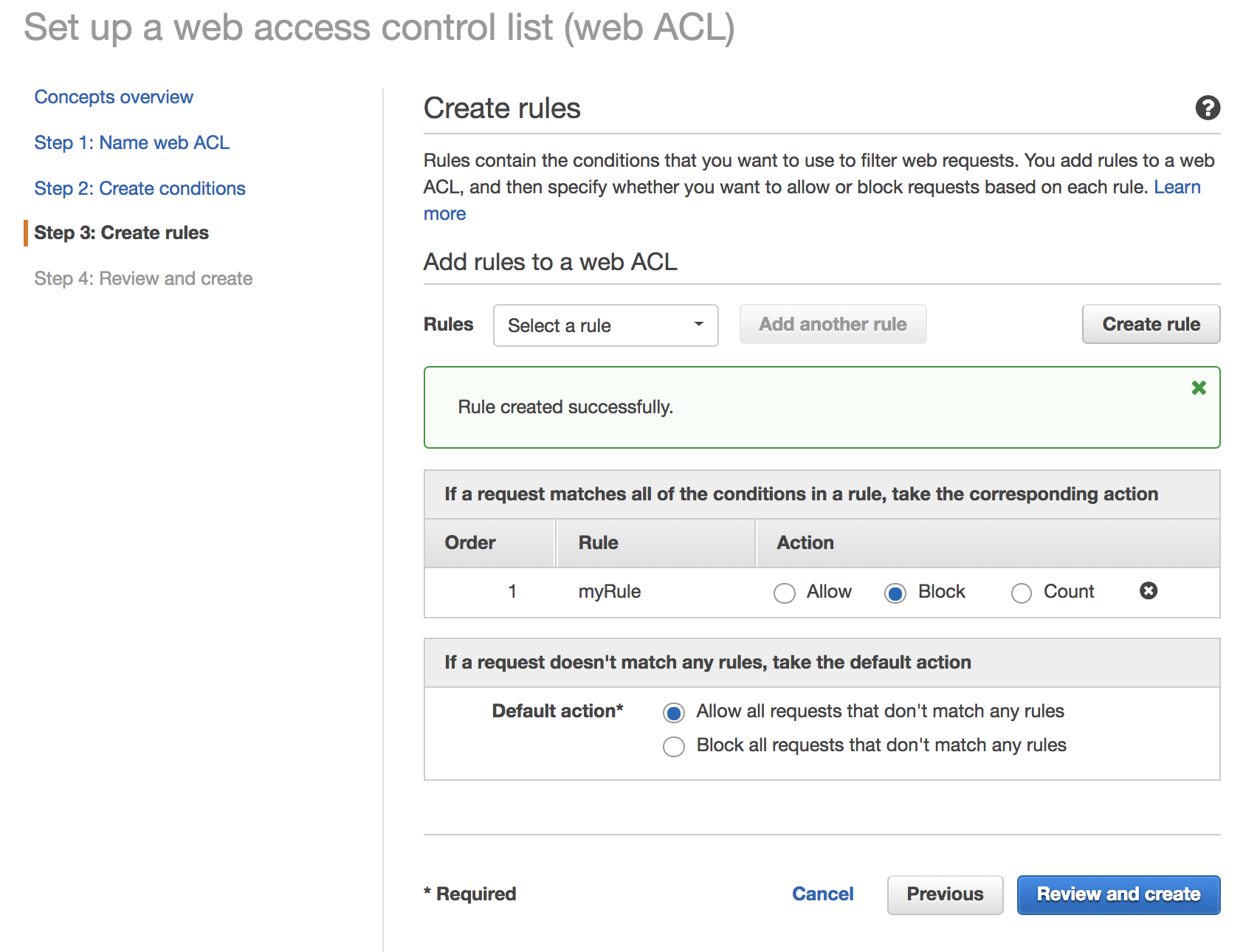Dismiss the Rule created successfully message
The image size is (1243, 952).
click(x=1199, y=387)
